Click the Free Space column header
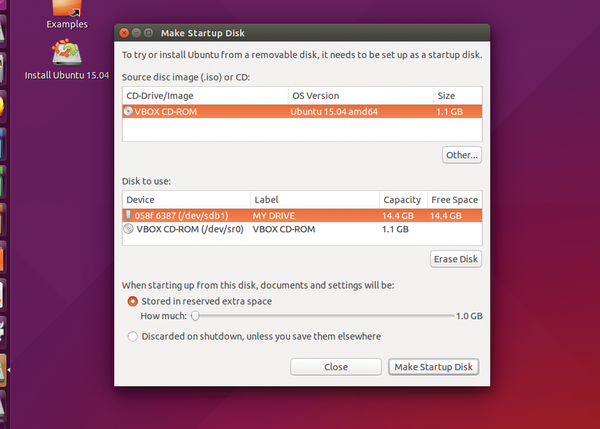Screen dimensions: 600x429 [455, 200]
